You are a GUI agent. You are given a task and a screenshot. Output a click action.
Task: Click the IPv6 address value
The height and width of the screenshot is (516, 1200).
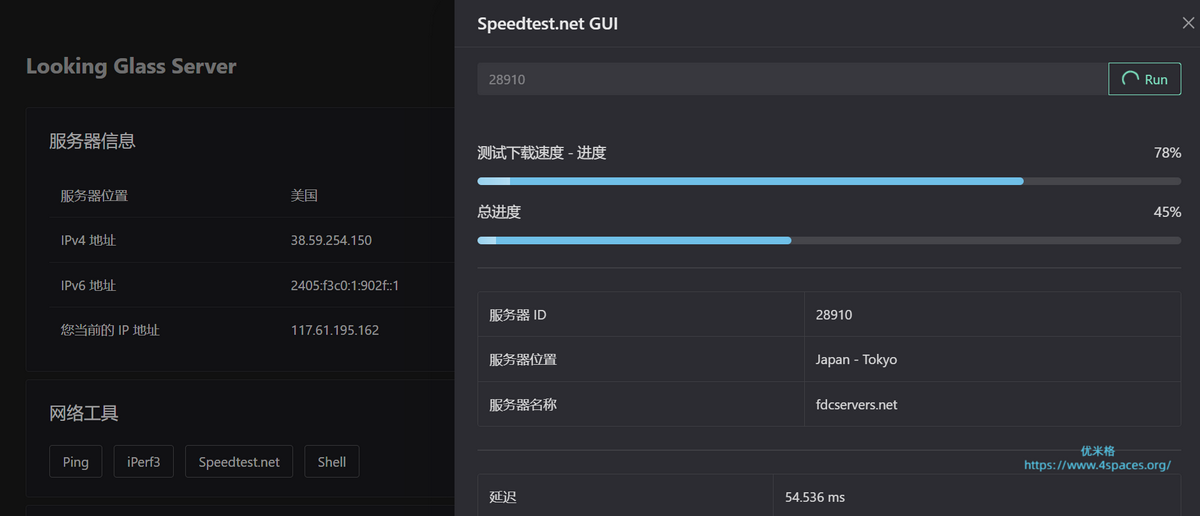pos(345,286)
